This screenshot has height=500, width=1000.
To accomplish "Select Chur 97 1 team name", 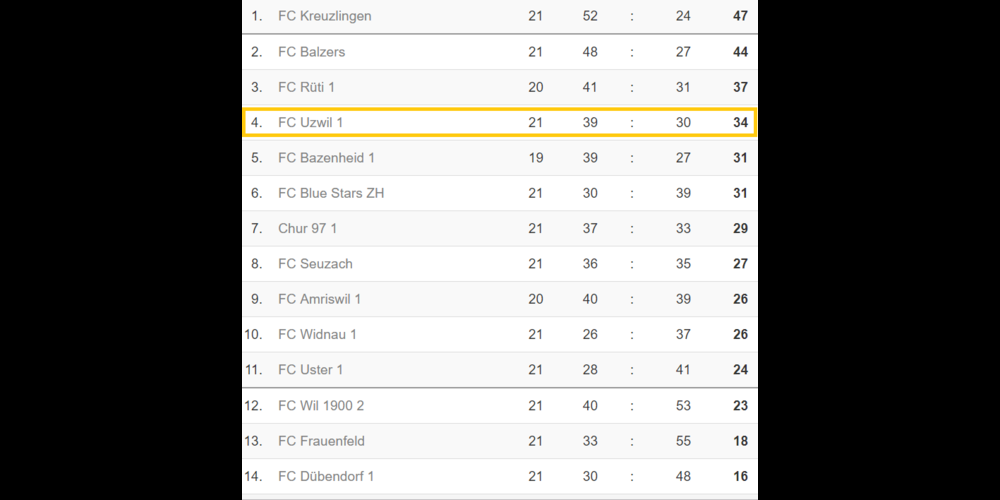I will [307, 229].
